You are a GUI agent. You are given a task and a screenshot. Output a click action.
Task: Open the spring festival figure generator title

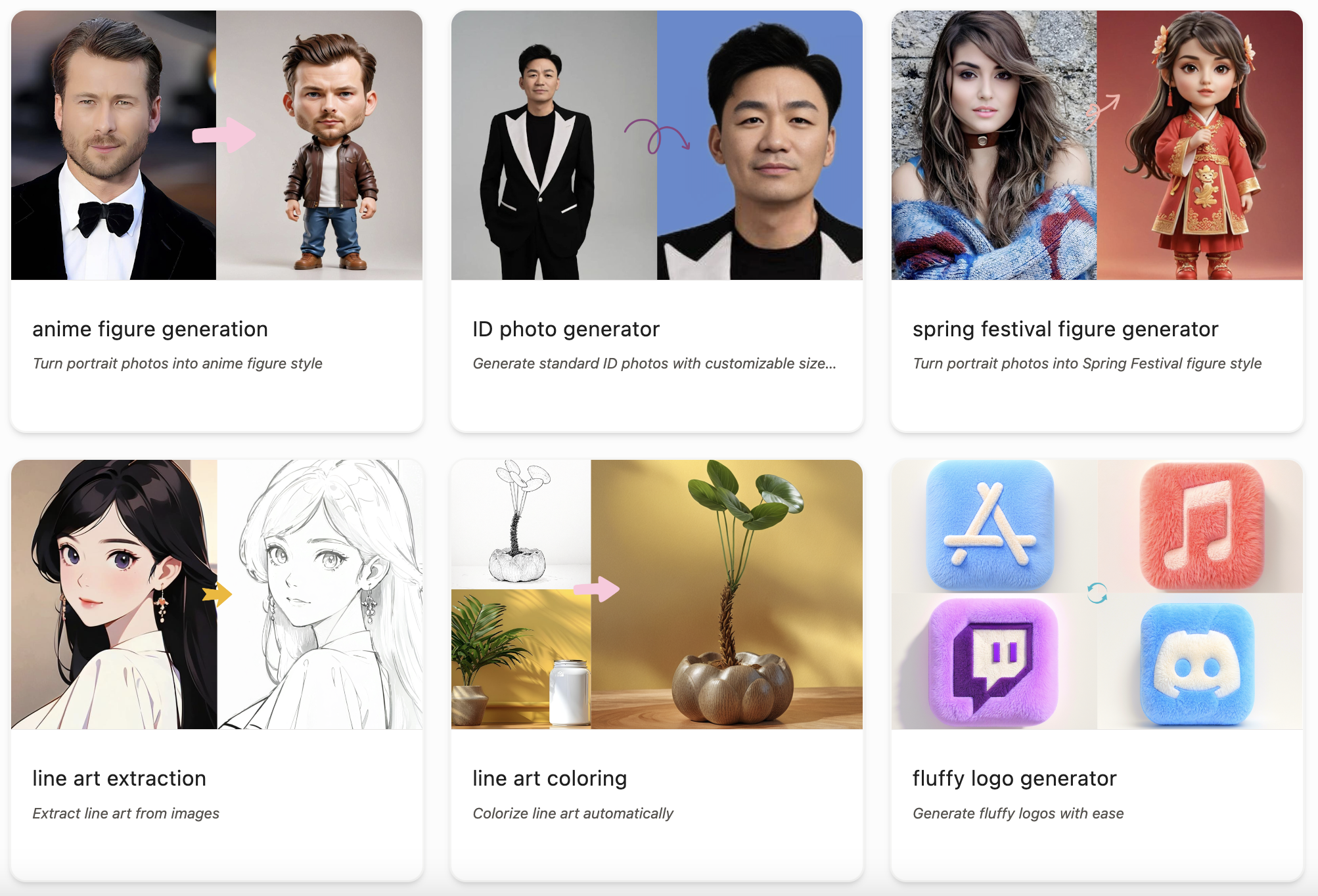(1065, 329)
